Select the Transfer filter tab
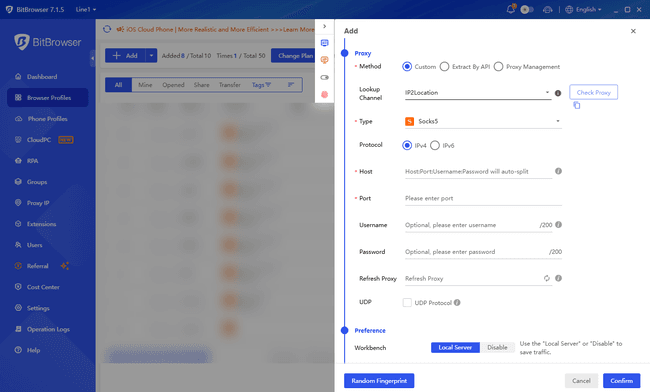Image resolution: width=650 pixels, height=392 pixels. click(x=230, y=85)
